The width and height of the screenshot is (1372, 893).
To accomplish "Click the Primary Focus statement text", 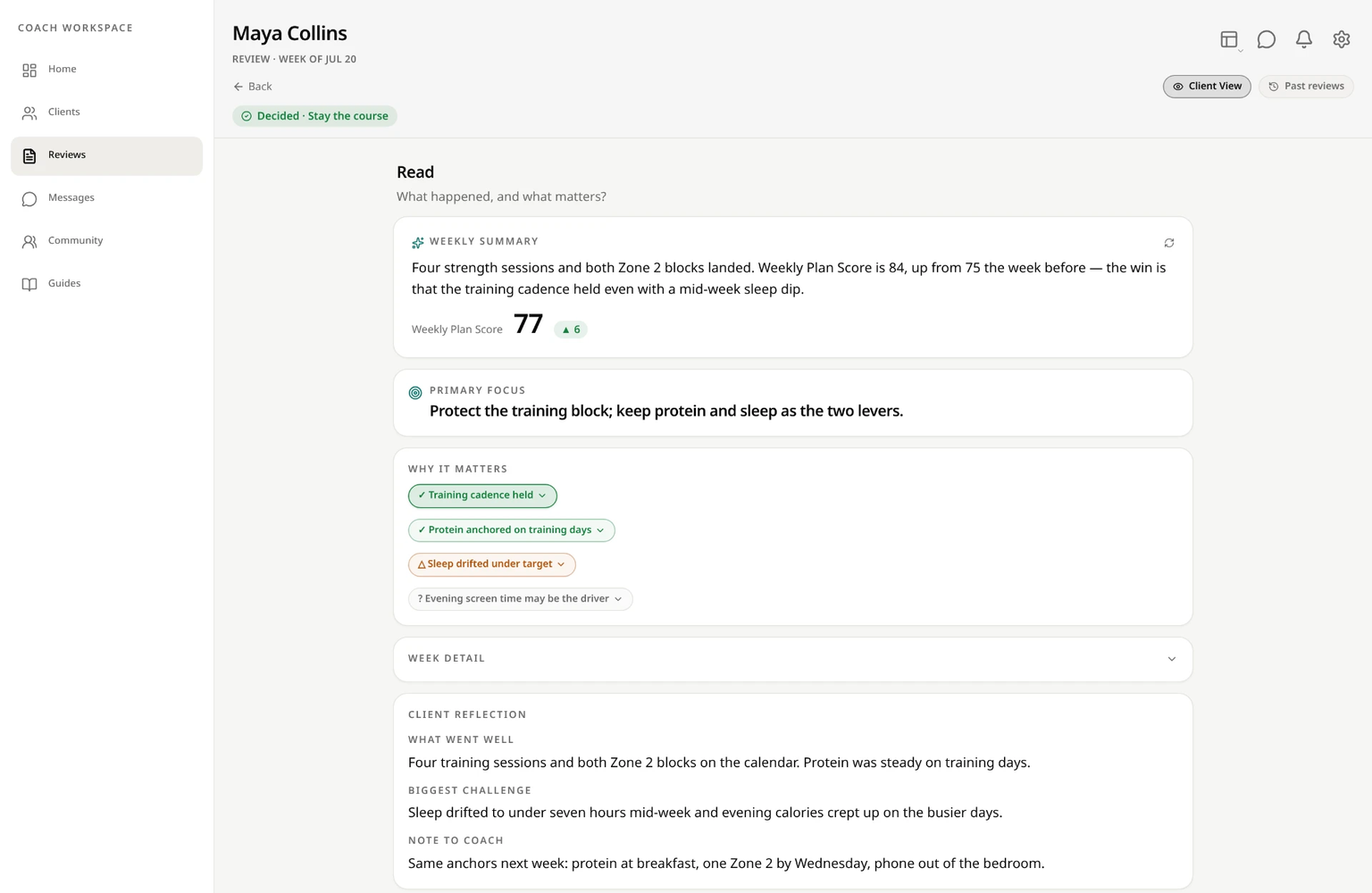I will (666, 411).
